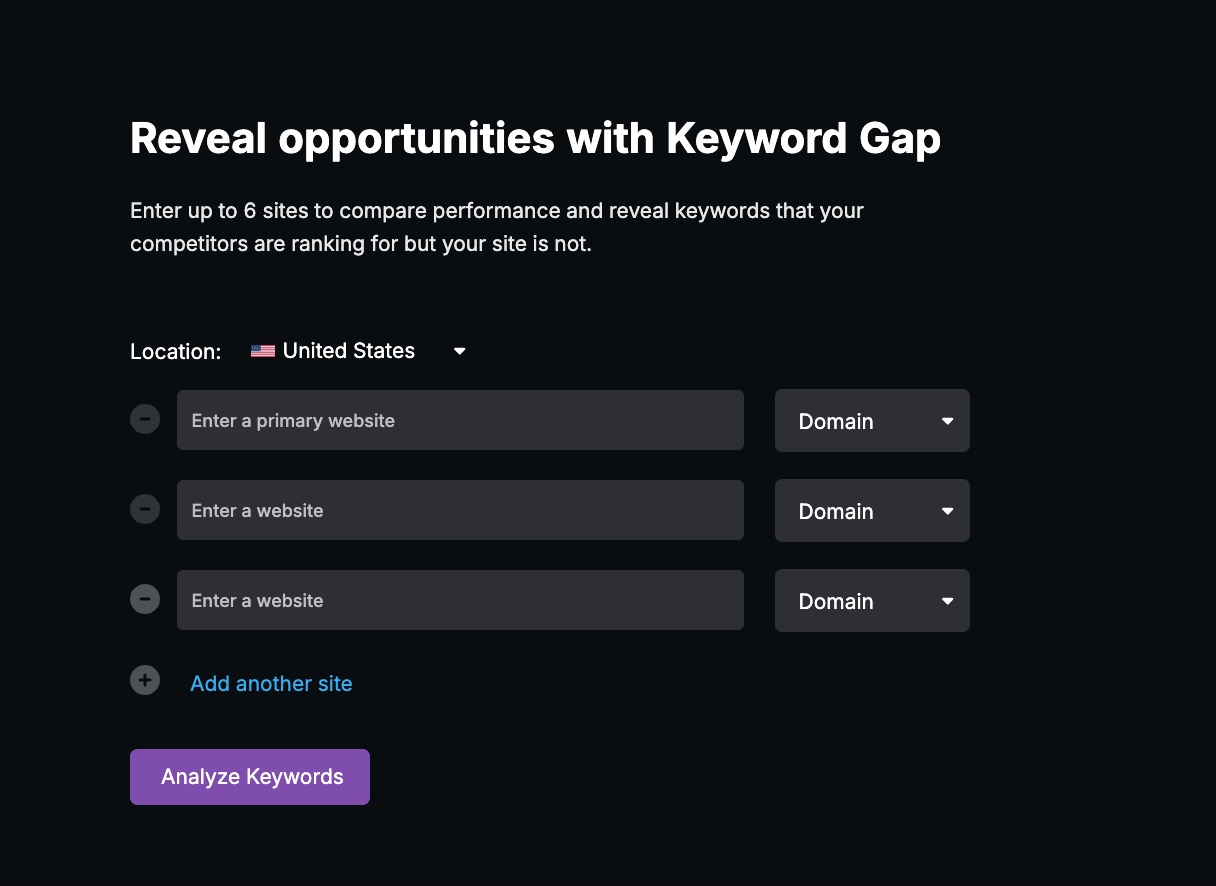Click the second website input field

pyautogui.click(x=460, y=510)
